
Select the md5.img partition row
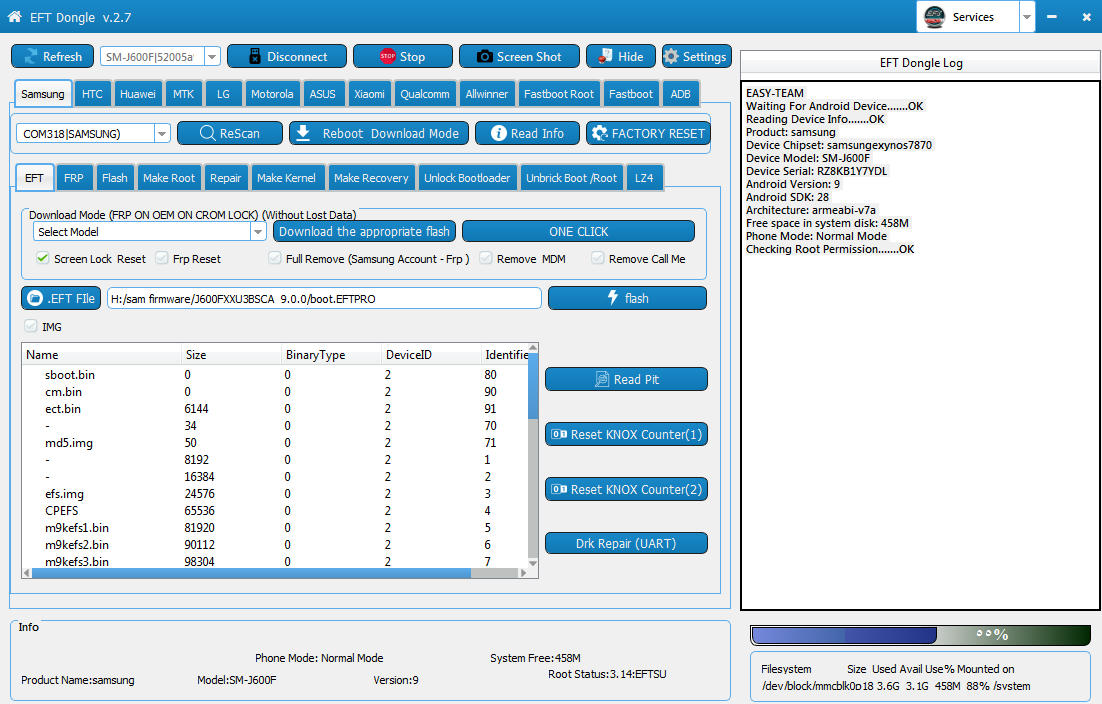[x=275, y=443]
